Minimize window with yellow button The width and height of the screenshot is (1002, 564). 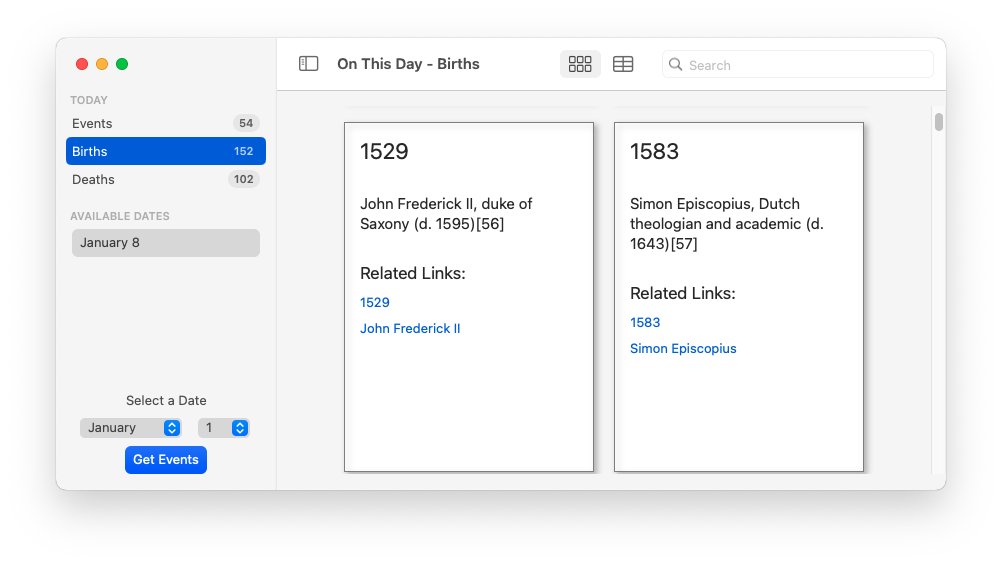coord(102,64)
